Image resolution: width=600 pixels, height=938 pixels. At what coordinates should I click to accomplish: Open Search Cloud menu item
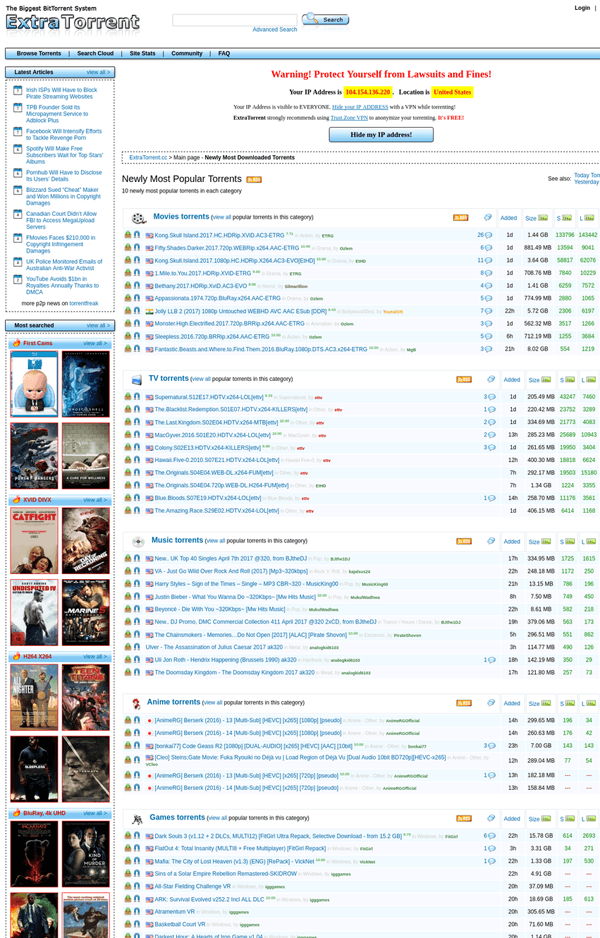point(95,53)
